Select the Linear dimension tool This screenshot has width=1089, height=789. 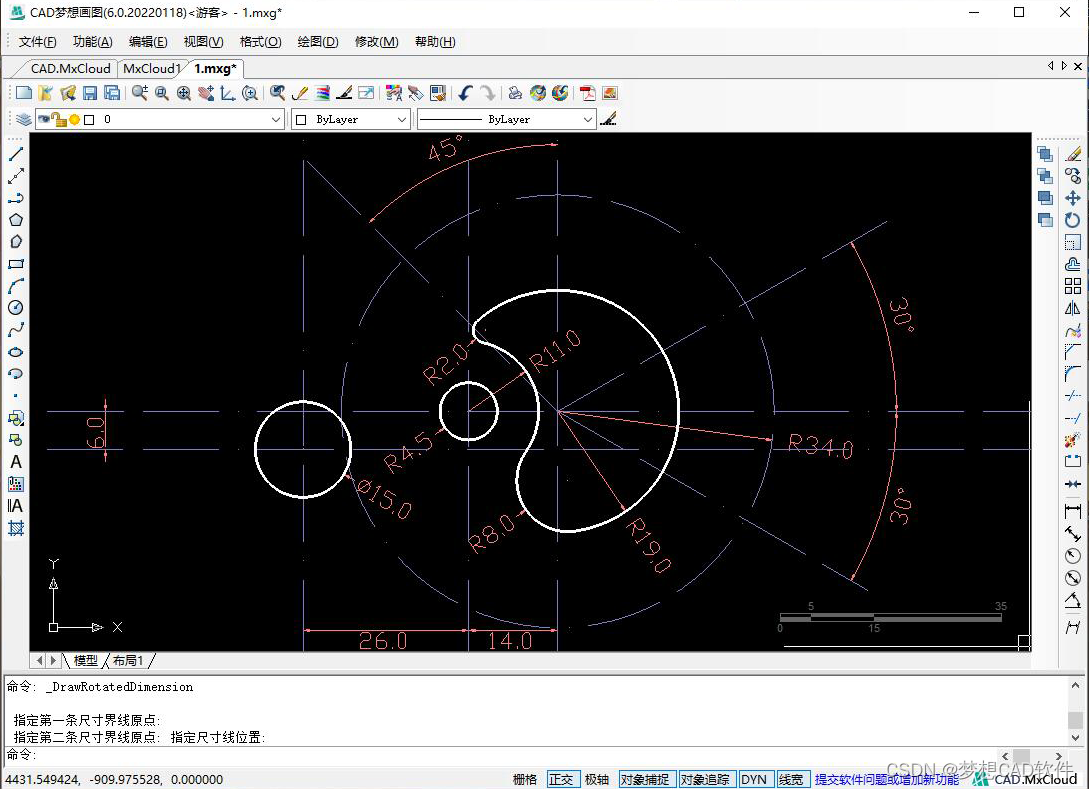pos(1073,511)
